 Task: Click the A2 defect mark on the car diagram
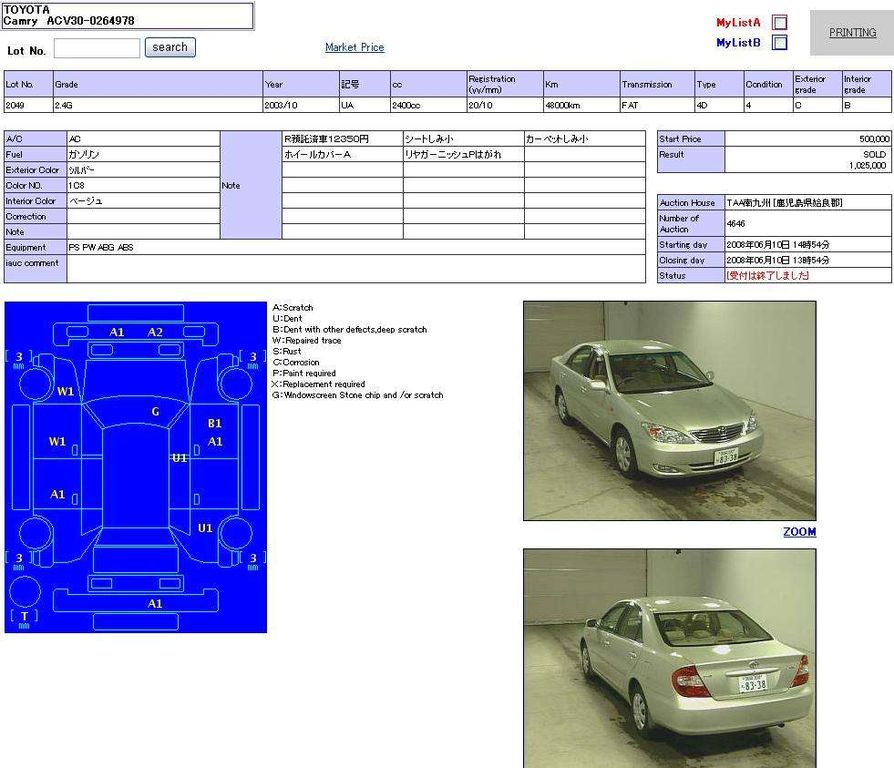[155, 332]
